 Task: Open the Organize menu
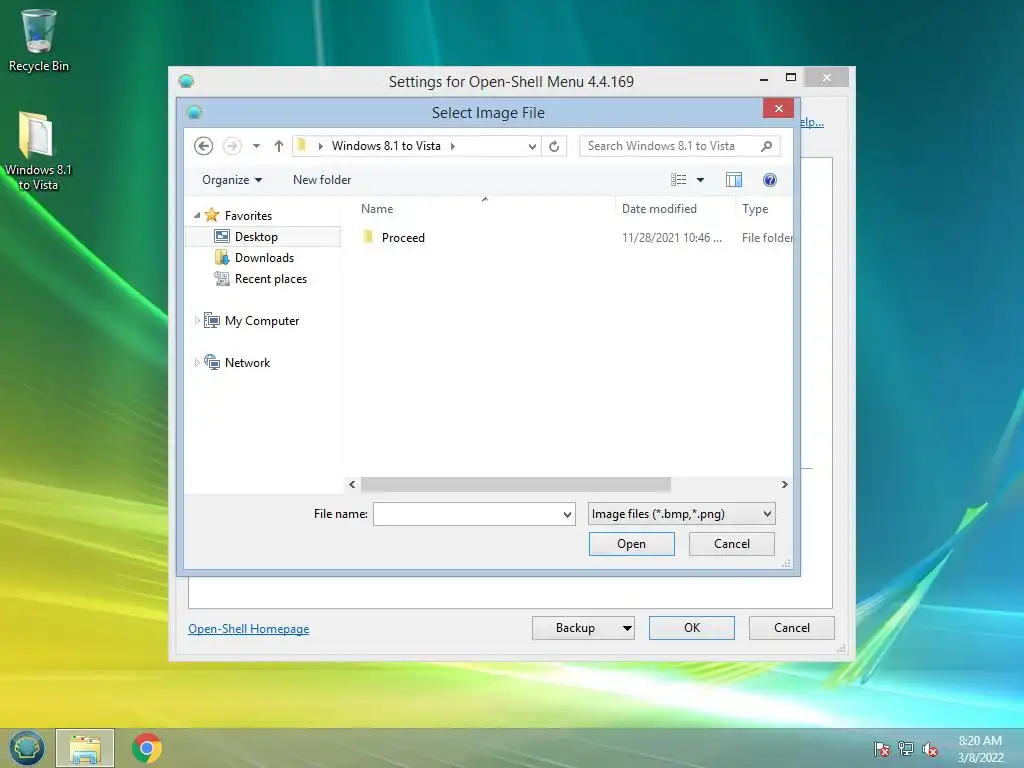pyautogui.click(x=232, y=180)
